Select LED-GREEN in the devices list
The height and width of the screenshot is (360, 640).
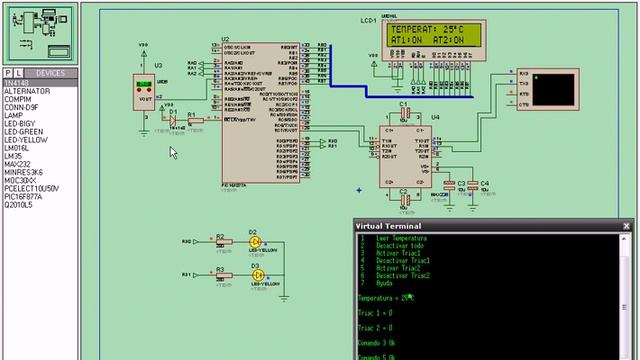coord(23,132)
